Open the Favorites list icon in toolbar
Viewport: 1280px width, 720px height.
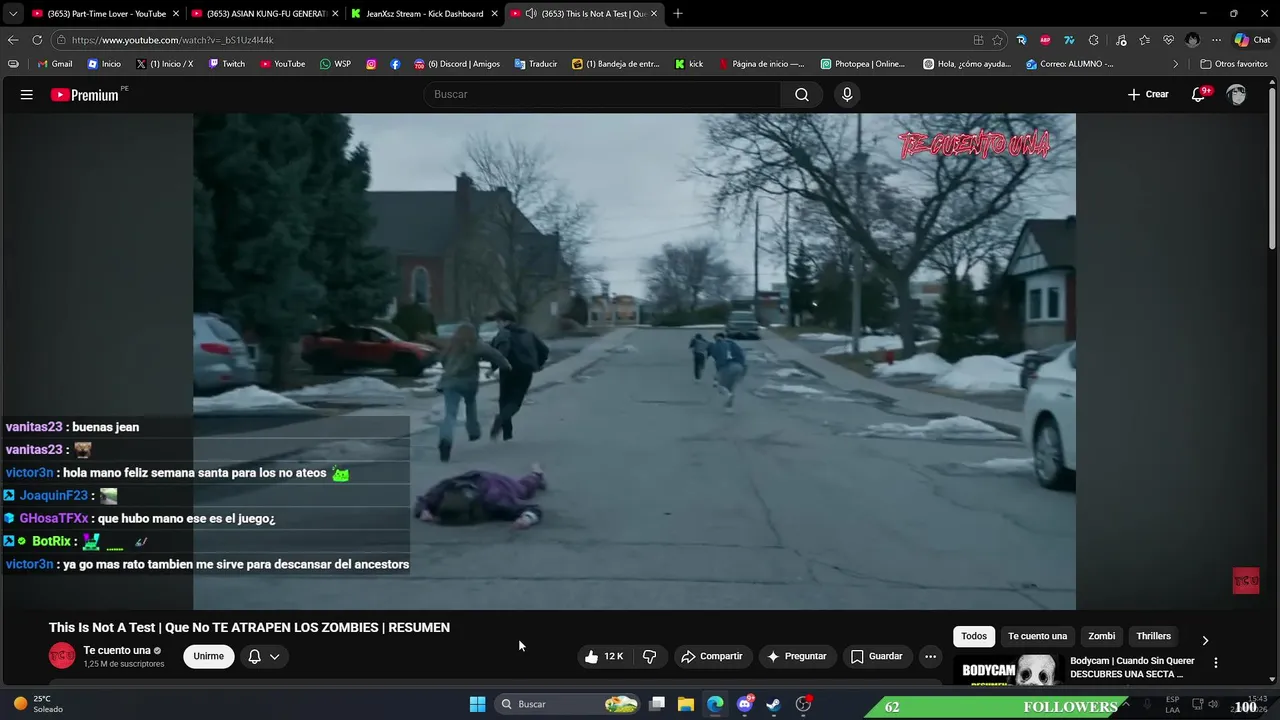pyautogui.click(x=1144, y=40)
